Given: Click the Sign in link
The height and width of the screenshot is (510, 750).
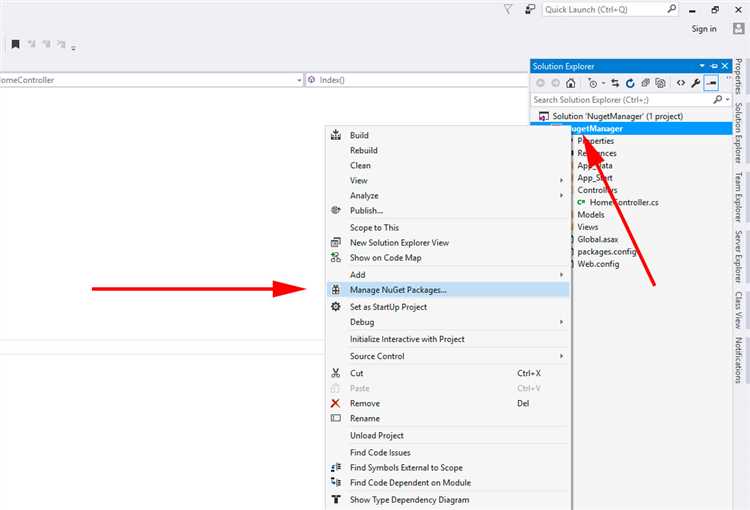Looking at the screenshot, I should [x=704, y=29].
